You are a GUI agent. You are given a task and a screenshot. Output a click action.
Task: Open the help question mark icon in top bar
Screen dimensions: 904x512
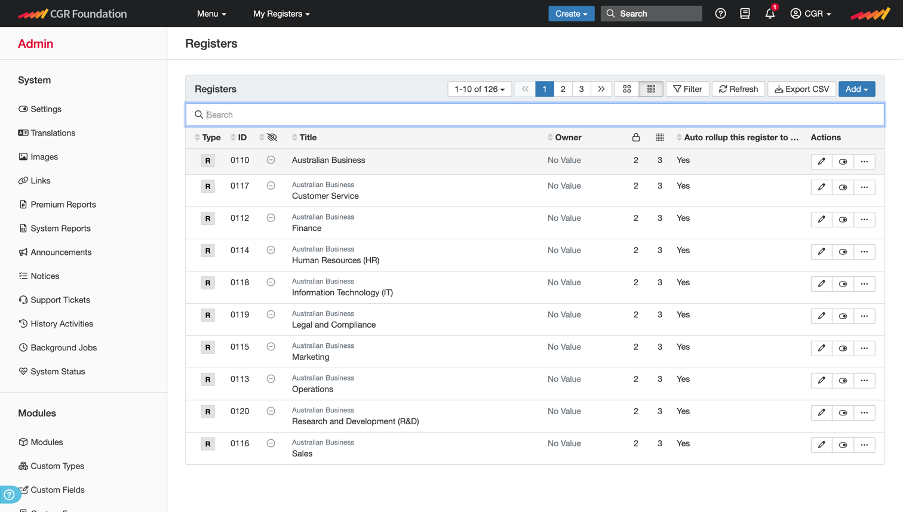point(720,14)
